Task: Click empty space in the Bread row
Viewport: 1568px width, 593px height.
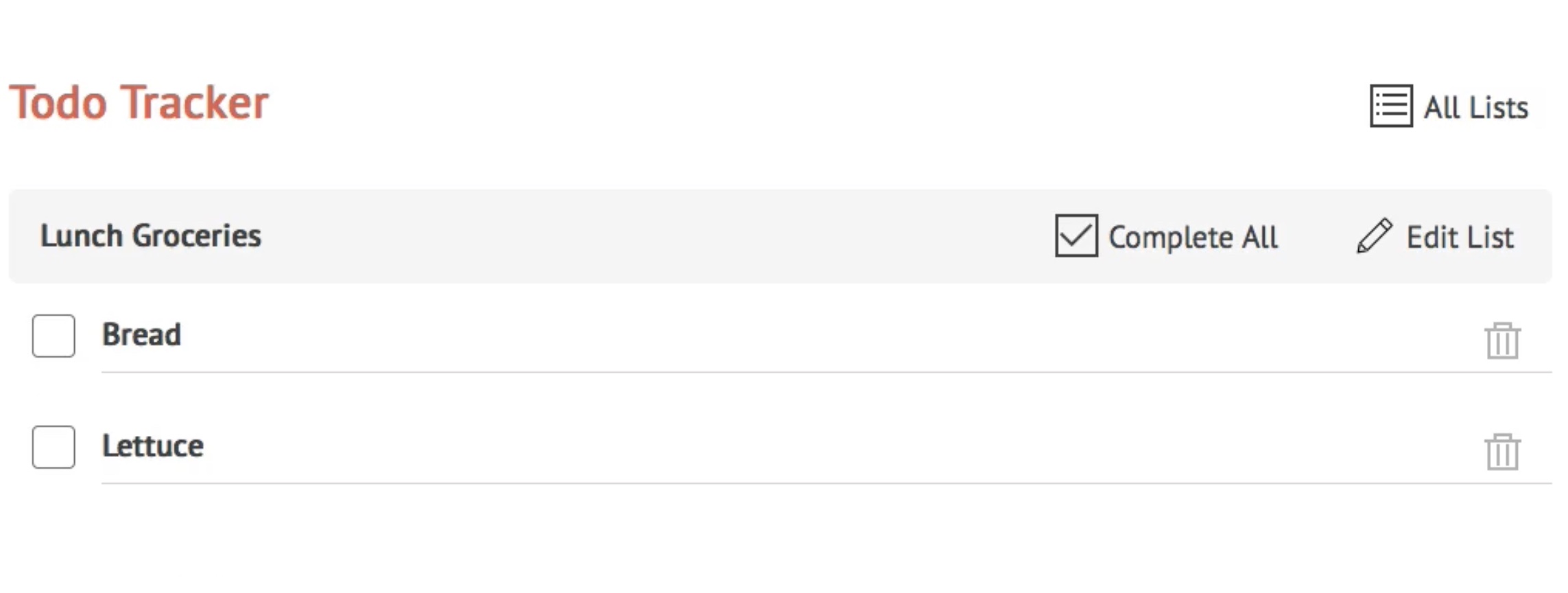Action: pyautogui.click(x=823, y=336)
